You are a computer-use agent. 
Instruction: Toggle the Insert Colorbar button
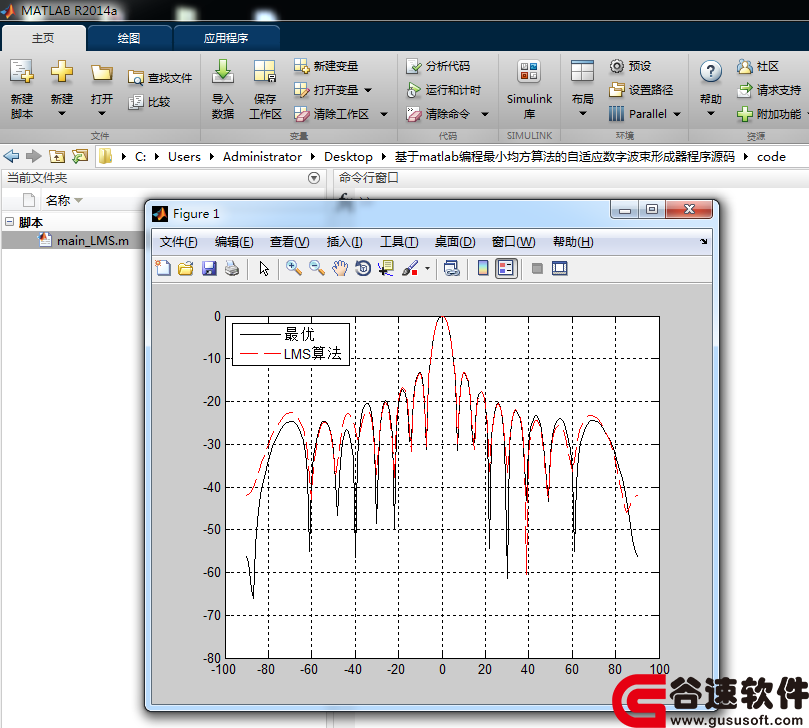click(483, 268)
